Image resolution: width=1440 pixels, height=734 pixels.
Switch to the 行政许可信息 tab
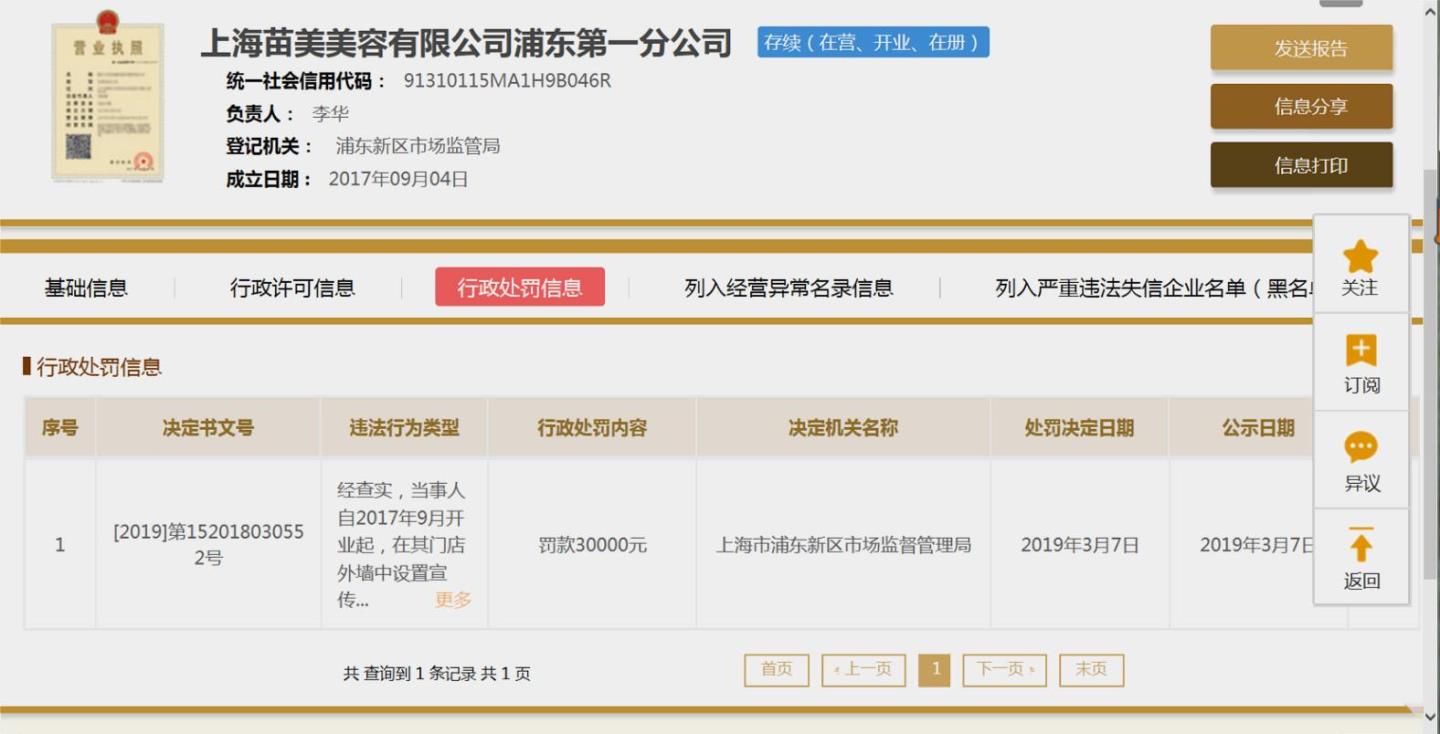click(x=292, y=288)
